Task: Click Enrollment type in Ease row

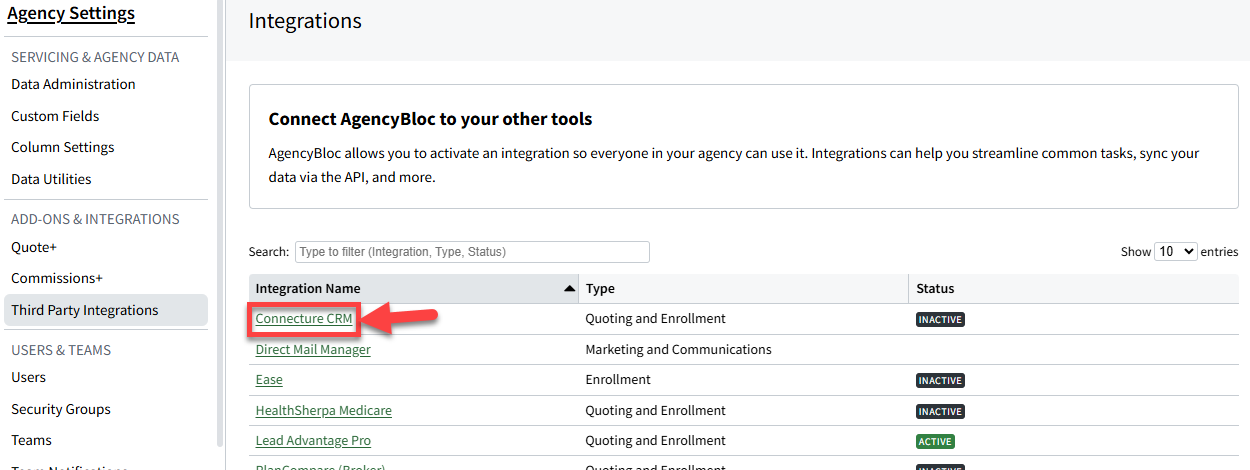Action: point(618,380)
